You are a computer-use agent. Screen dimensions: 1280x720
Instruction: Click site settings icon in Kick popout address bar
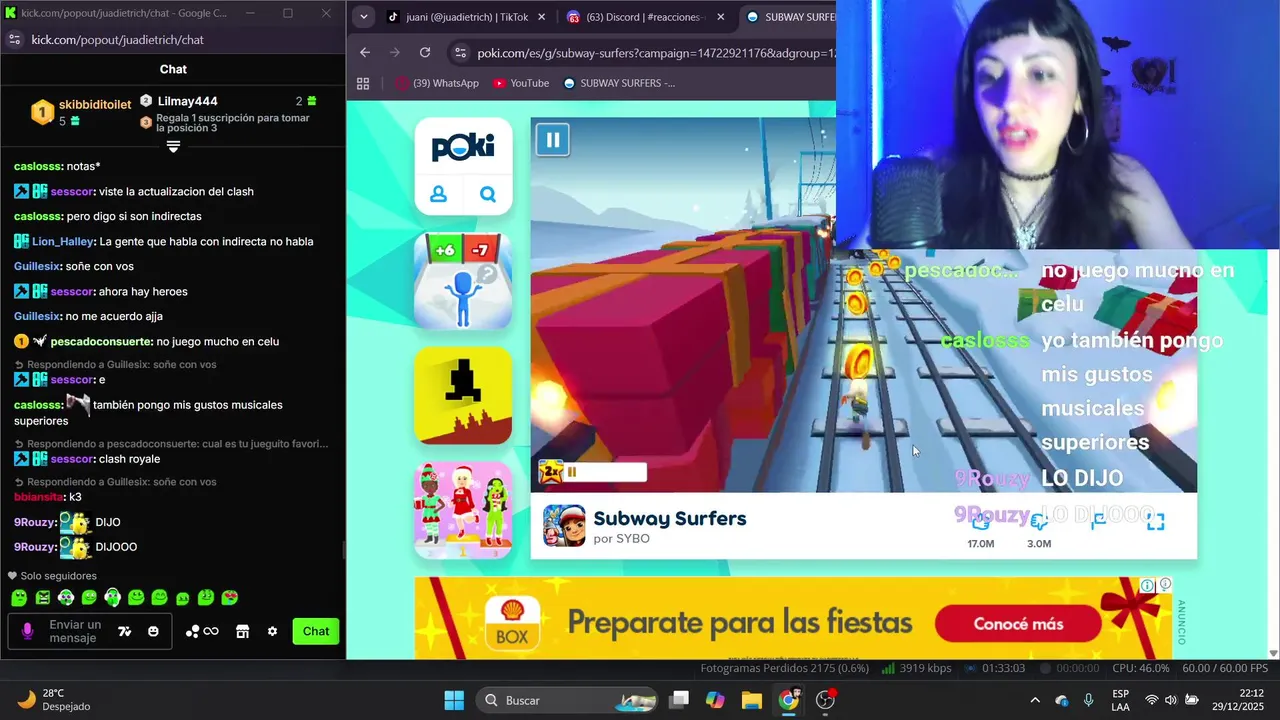click(14, 39)
